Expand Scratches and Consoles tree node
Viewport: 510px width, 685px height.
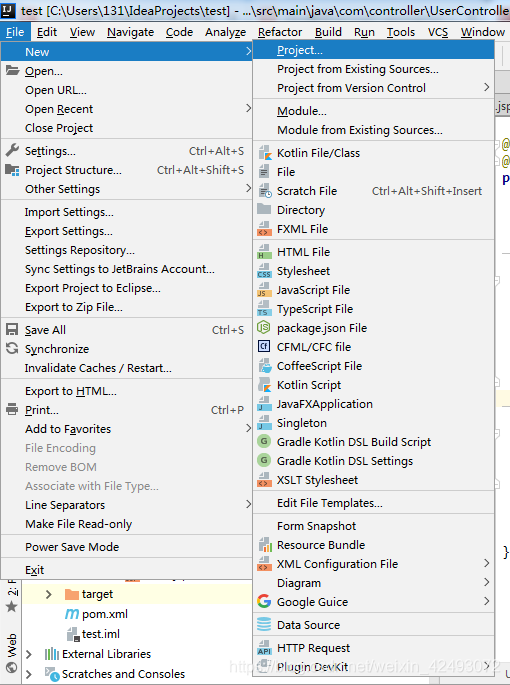(x=29, y=674)
